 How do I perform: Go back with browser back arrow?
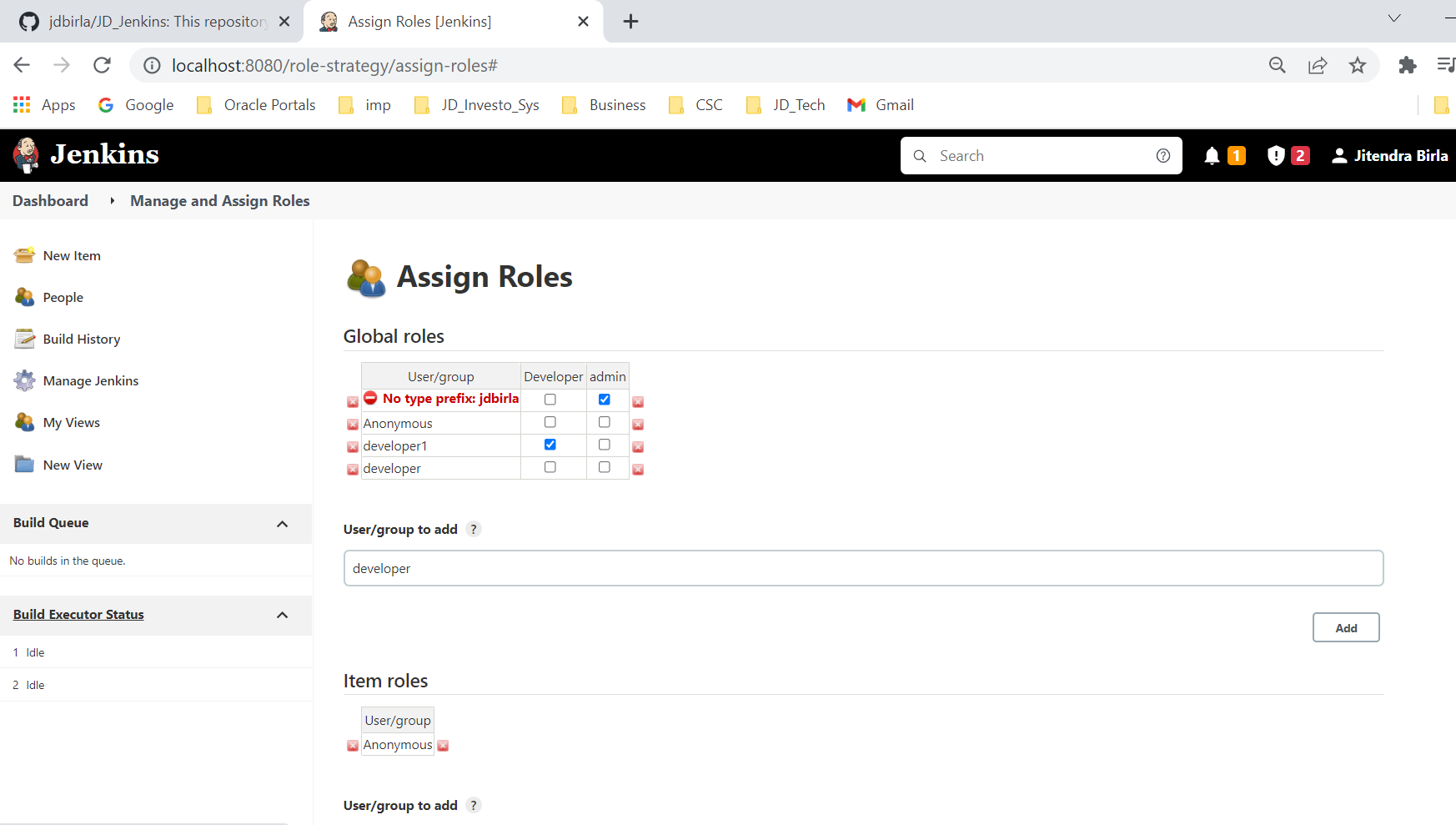point(22,65)
